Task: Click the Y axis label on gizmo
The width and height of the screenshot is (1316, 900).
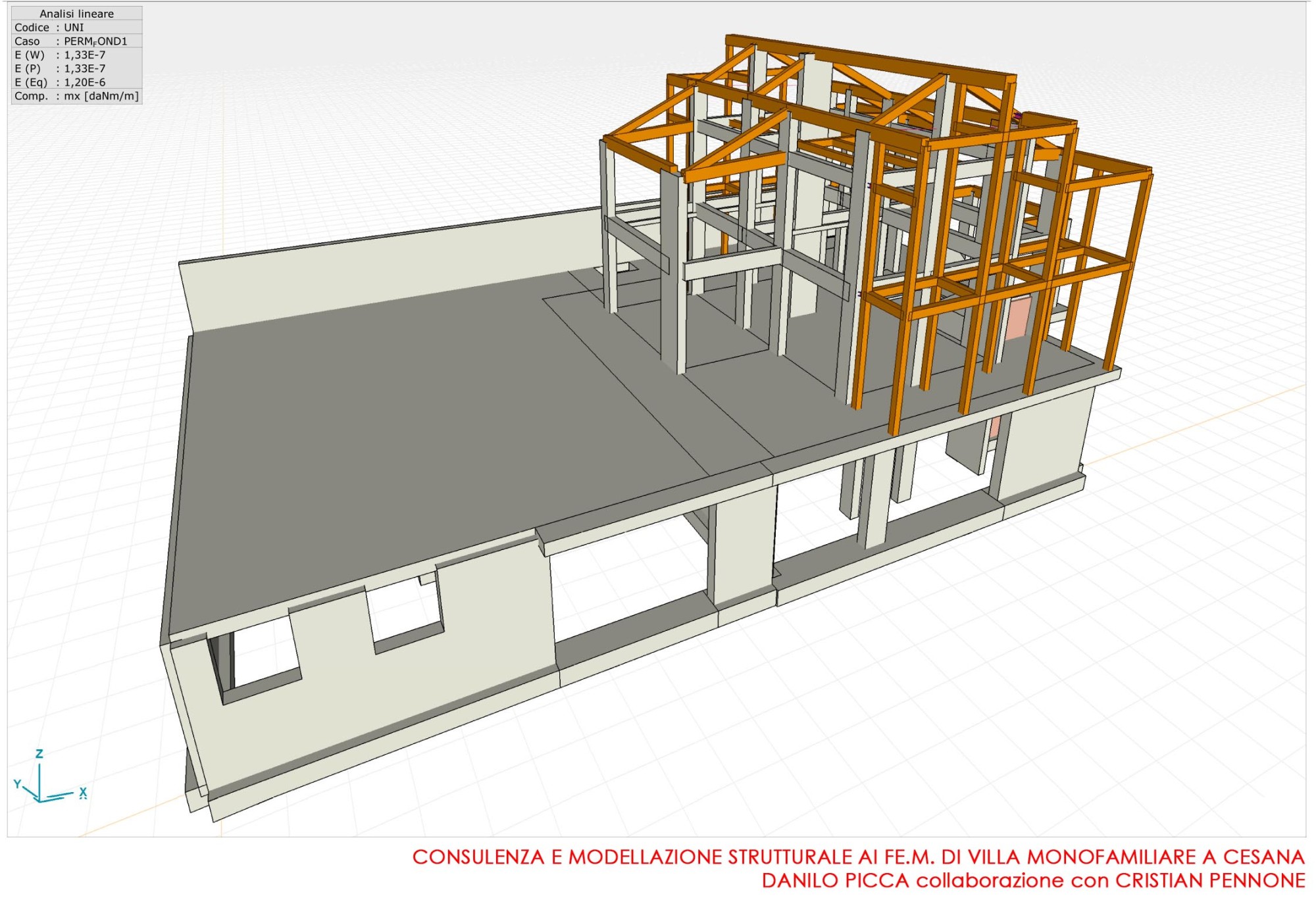Action: [x=18, y=784]
